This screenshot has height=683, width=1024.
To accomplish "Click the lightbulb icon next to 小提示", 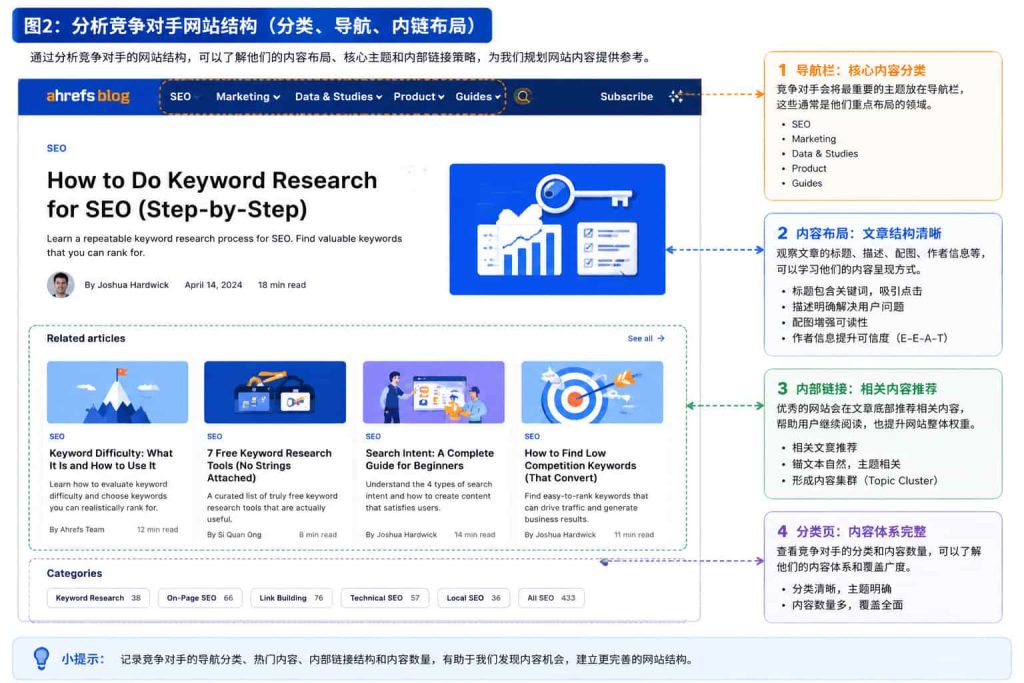I will pos(41,658).
